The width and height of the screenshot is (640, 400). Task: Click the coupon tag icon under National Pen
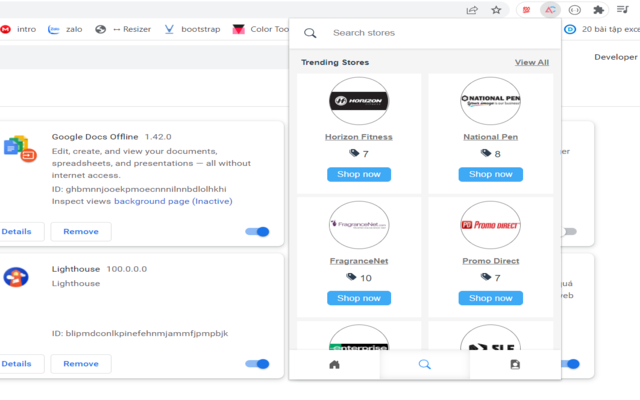pyautogui.click(x=486, y=153)
